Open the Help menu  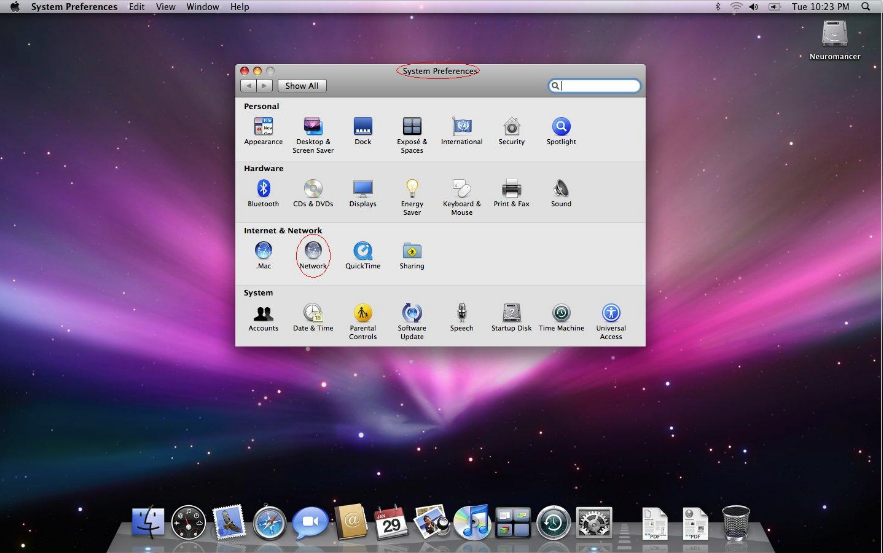[239, 7]
